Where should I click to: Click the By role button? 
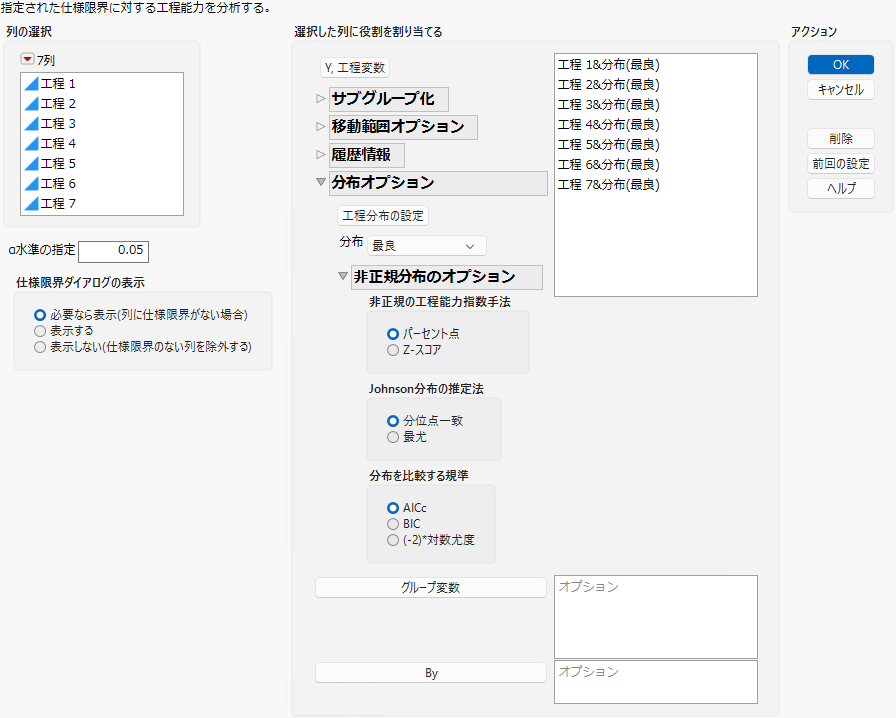click(431, 673)
